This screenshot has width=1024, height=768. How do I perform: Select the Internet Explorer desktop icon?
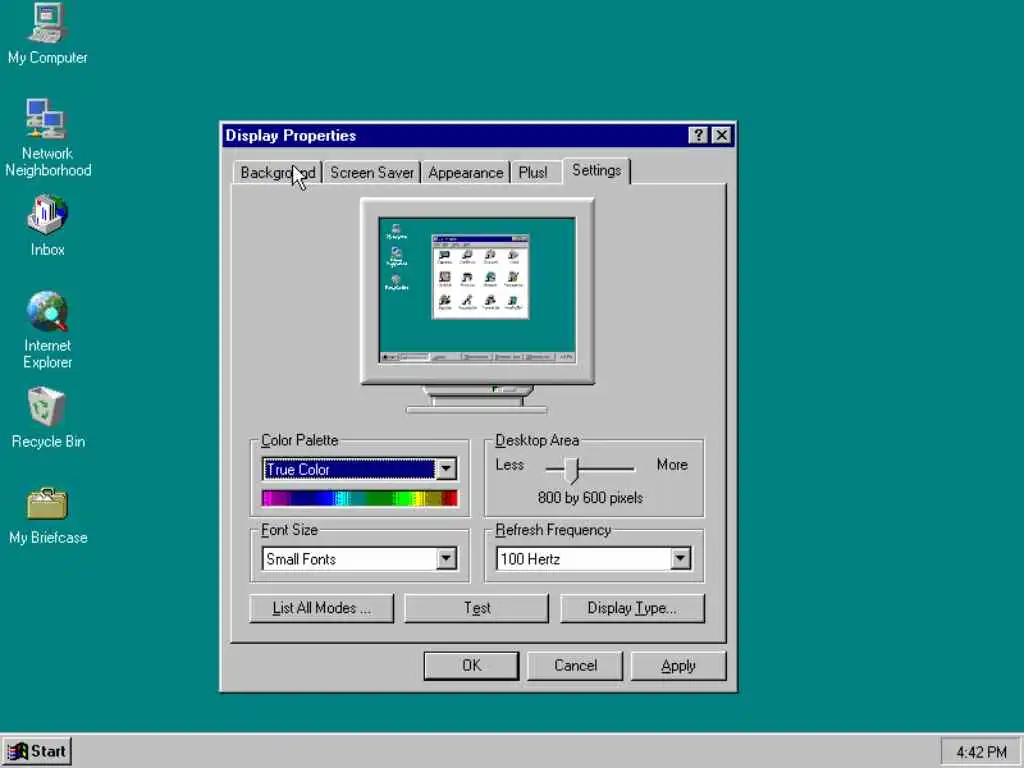(x=47, y=330)
